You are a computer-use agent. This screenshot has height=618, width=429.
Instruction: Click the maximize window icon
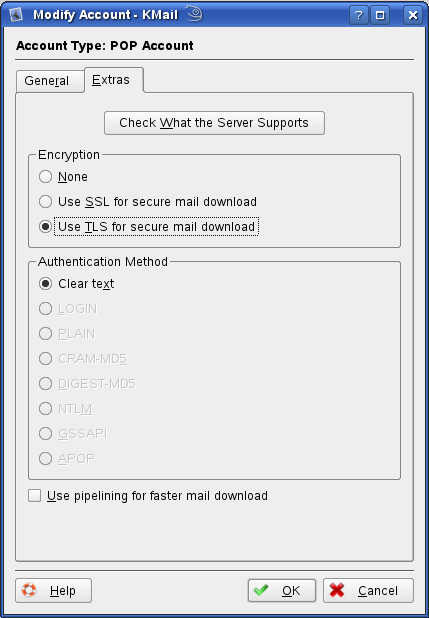click(x=380, y=15)
